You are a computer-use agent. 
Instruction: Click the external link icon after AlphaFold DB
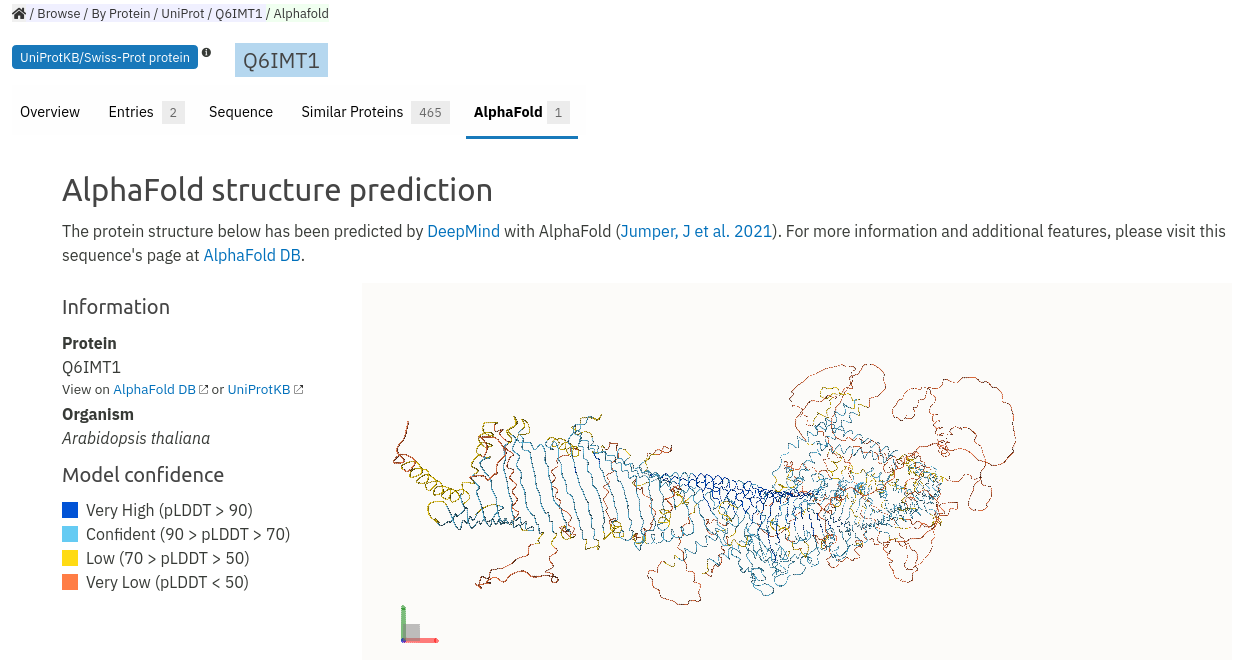click(x=204, y=390)
